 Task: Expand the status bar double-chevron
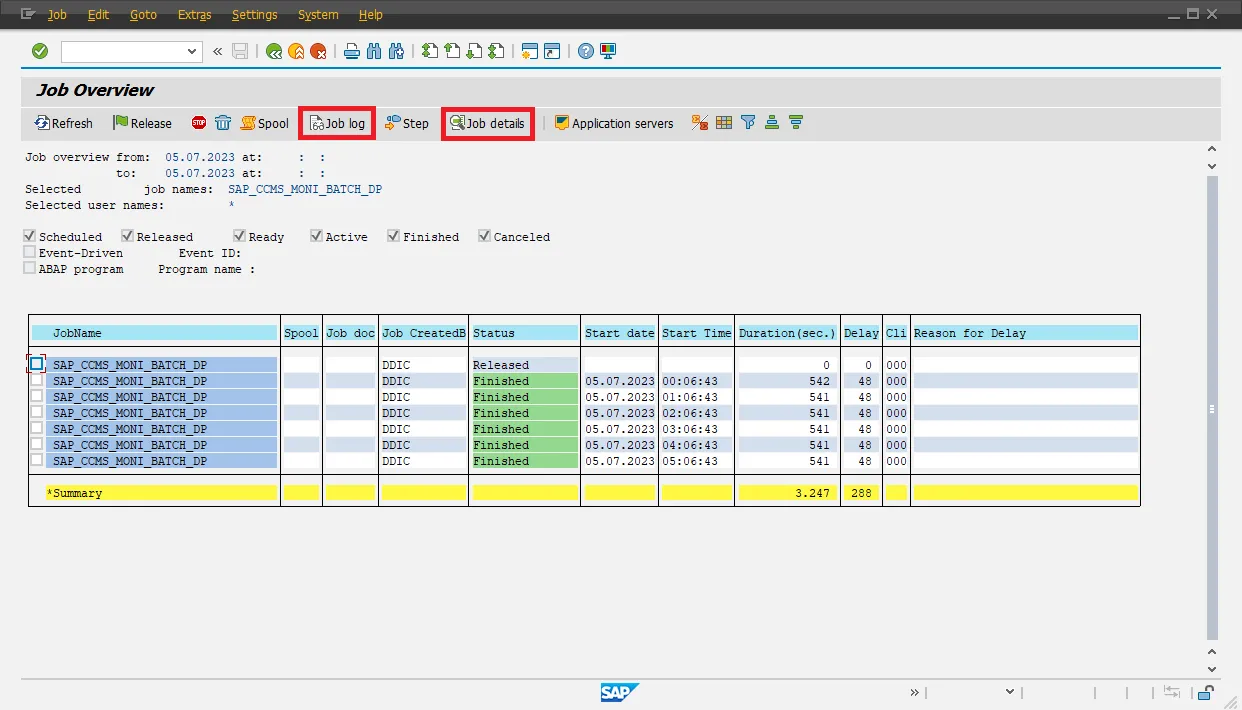914,692
